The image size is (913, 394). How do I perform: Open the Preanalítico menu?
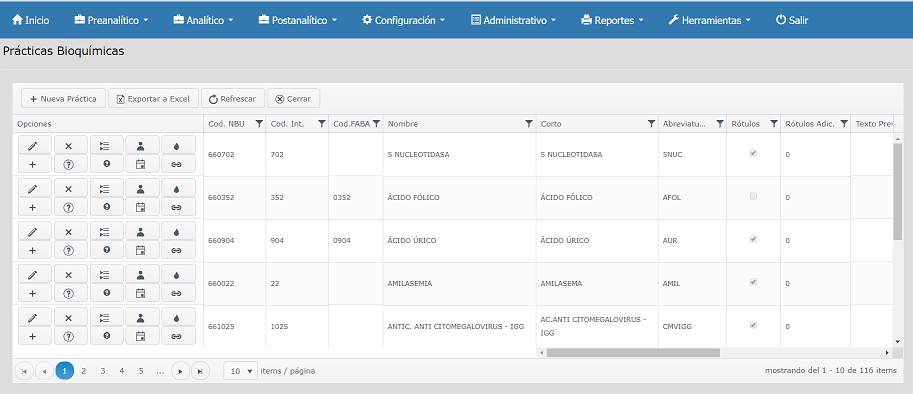pos(111,20)
